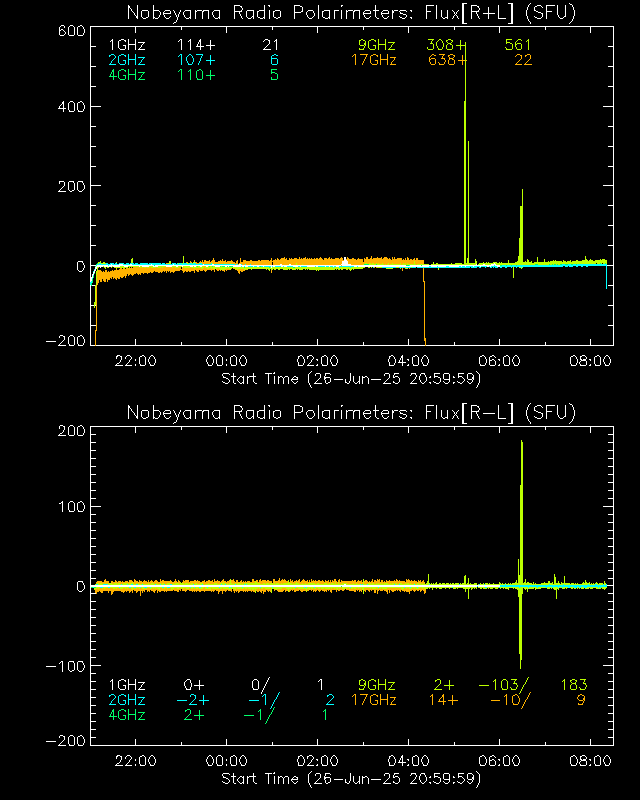This screenshot has width=640, height=800.
Task: Click the 400 y-axis label on R+L plot
Action: [71, 107]
